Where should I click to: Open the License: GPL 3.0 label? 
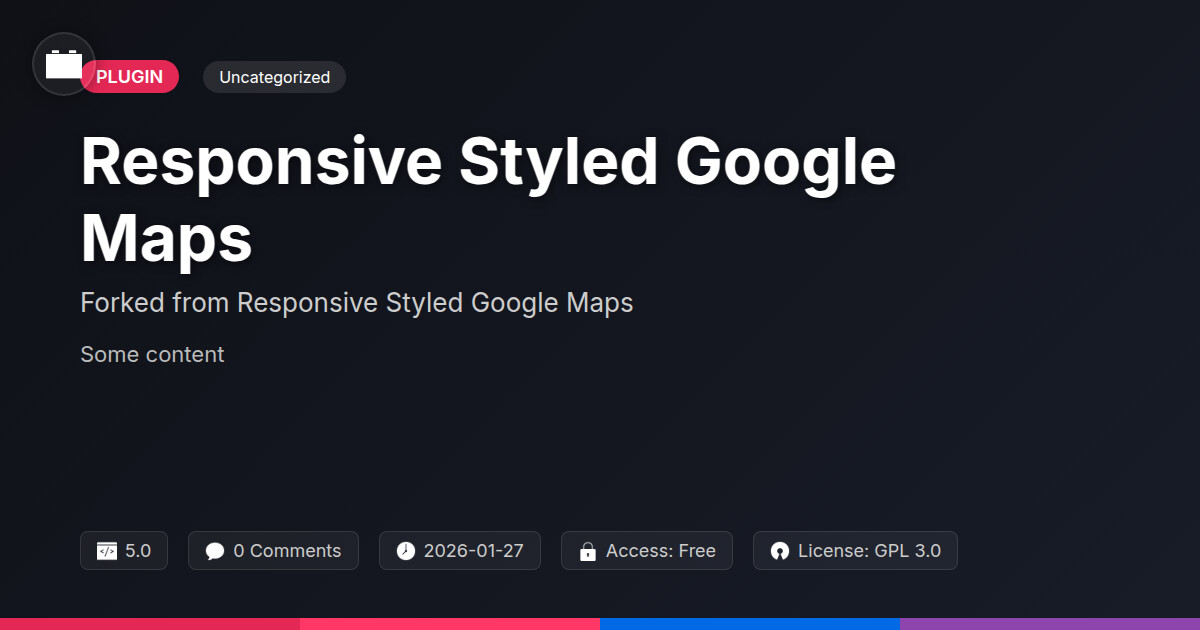[x=869, y=551]
